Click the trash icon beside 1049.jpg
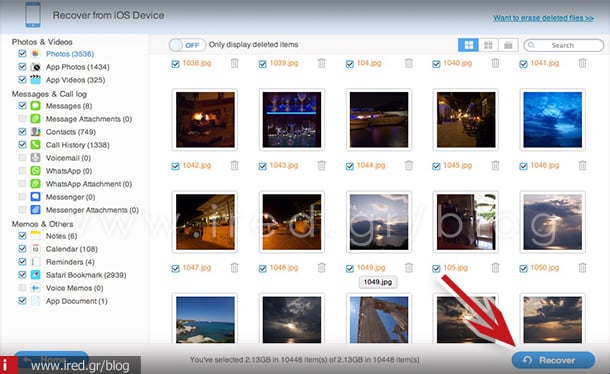This screenshot has width=610, height=374. (408, 268)
